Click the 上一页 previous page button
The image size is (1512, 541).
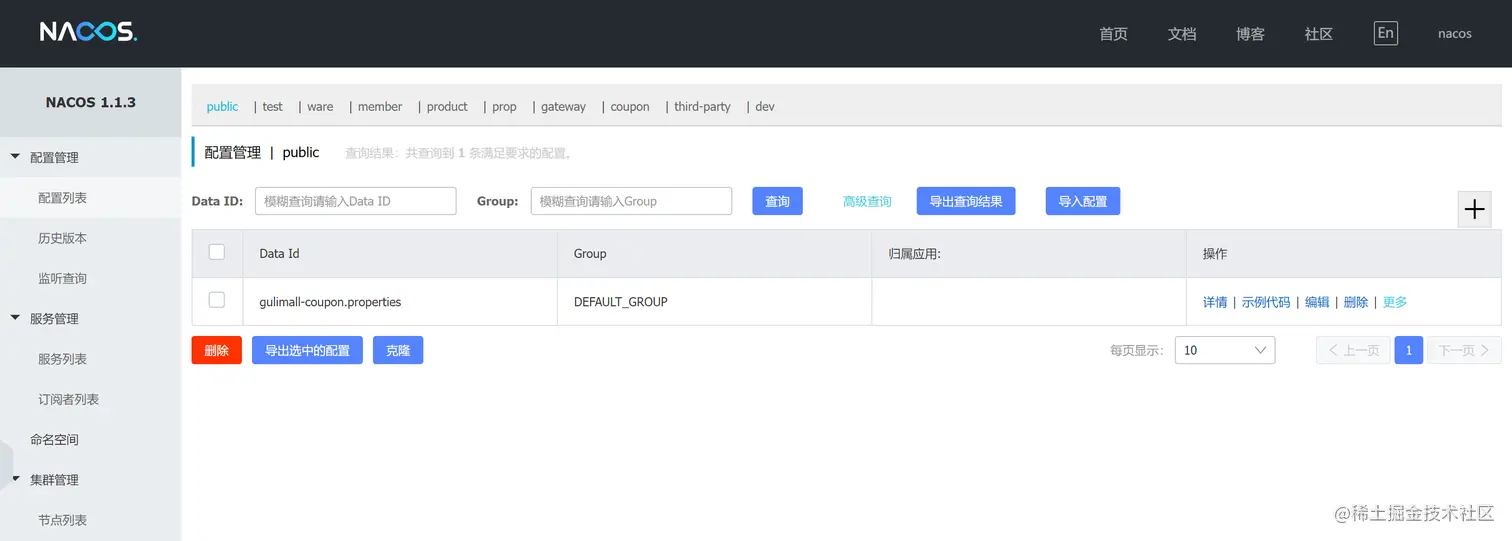1353,350
